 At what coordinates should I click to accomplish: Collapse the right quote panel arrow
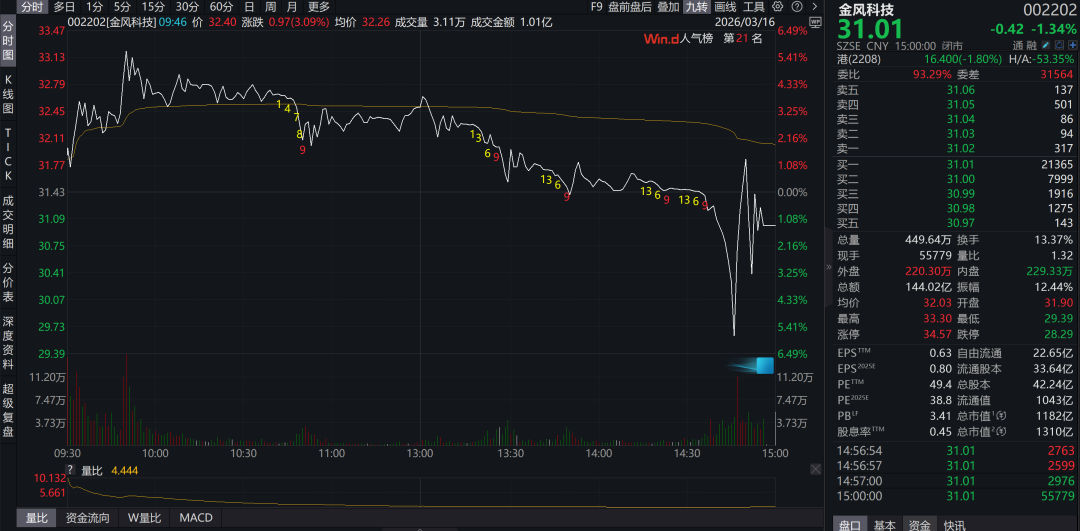coord(828,267)
